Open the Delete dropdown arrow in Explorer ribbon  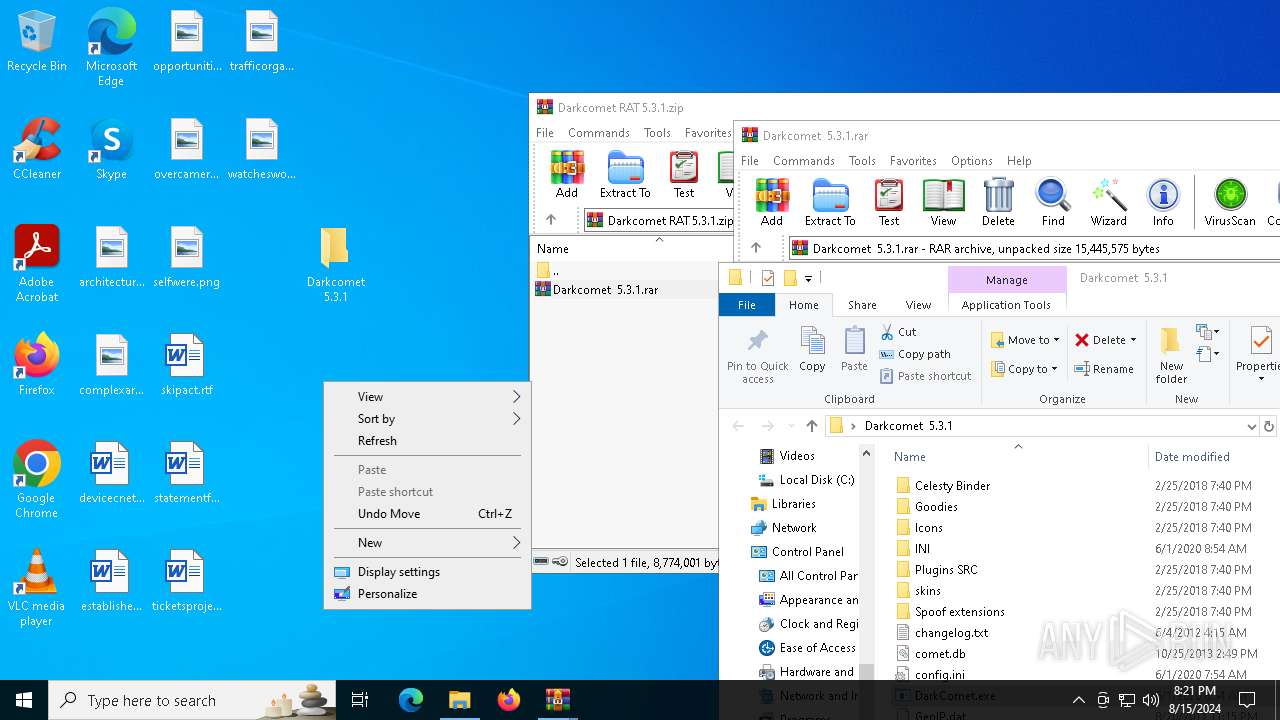1133,340
